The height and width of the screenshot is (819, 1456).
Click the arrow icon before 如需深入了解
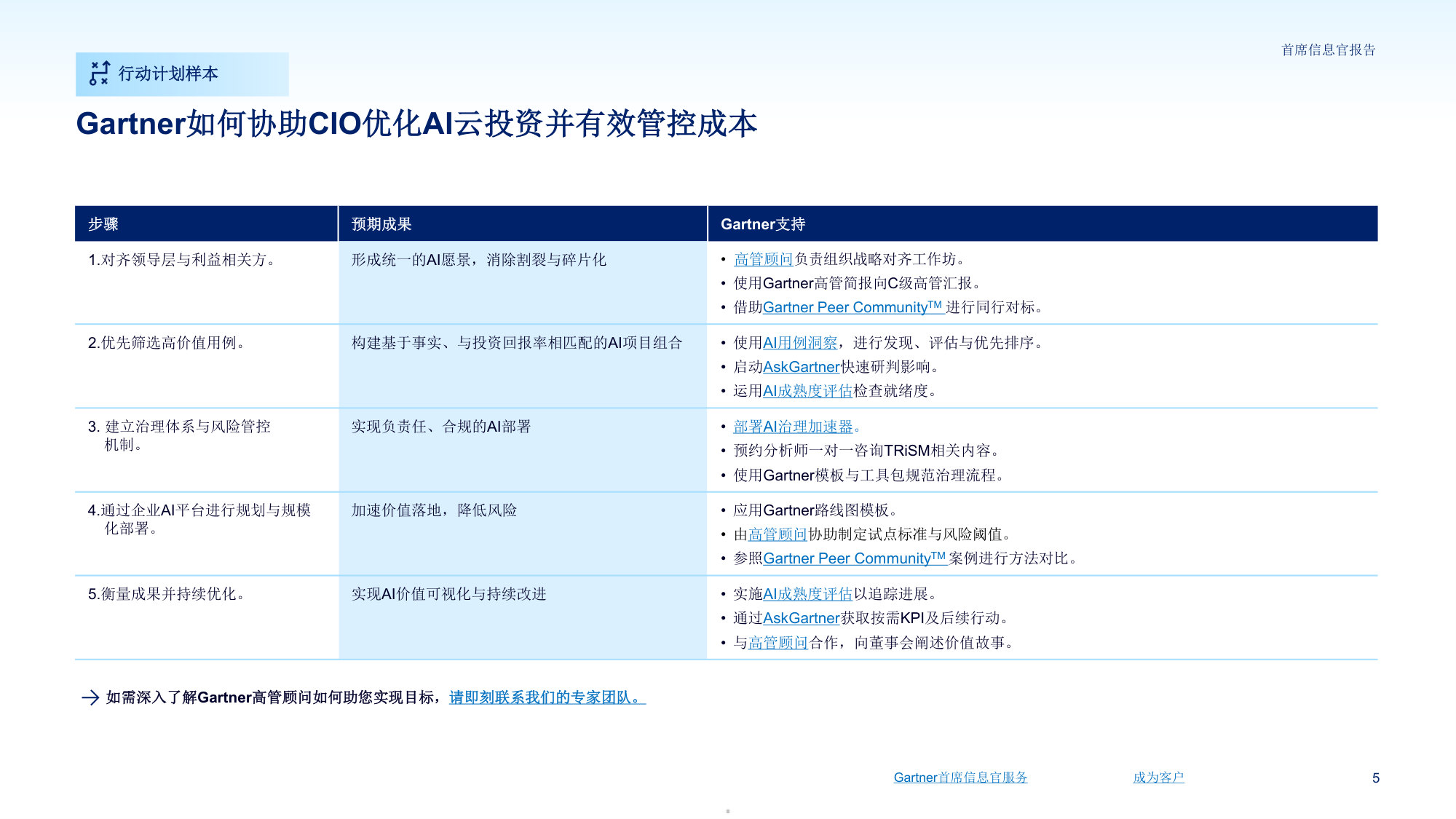tap(90, 697)
